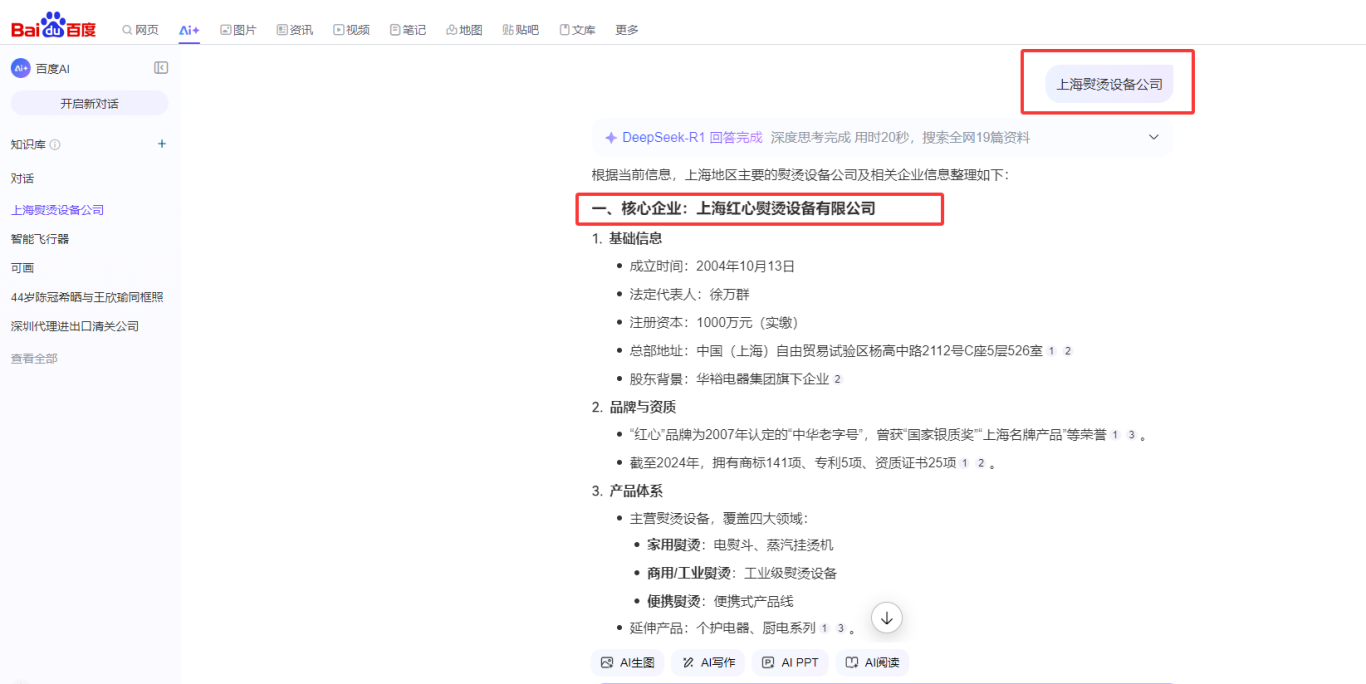Screen dimensions: 1366x684
Task: Switch to the 地图 tab
Action: point(465,30)
